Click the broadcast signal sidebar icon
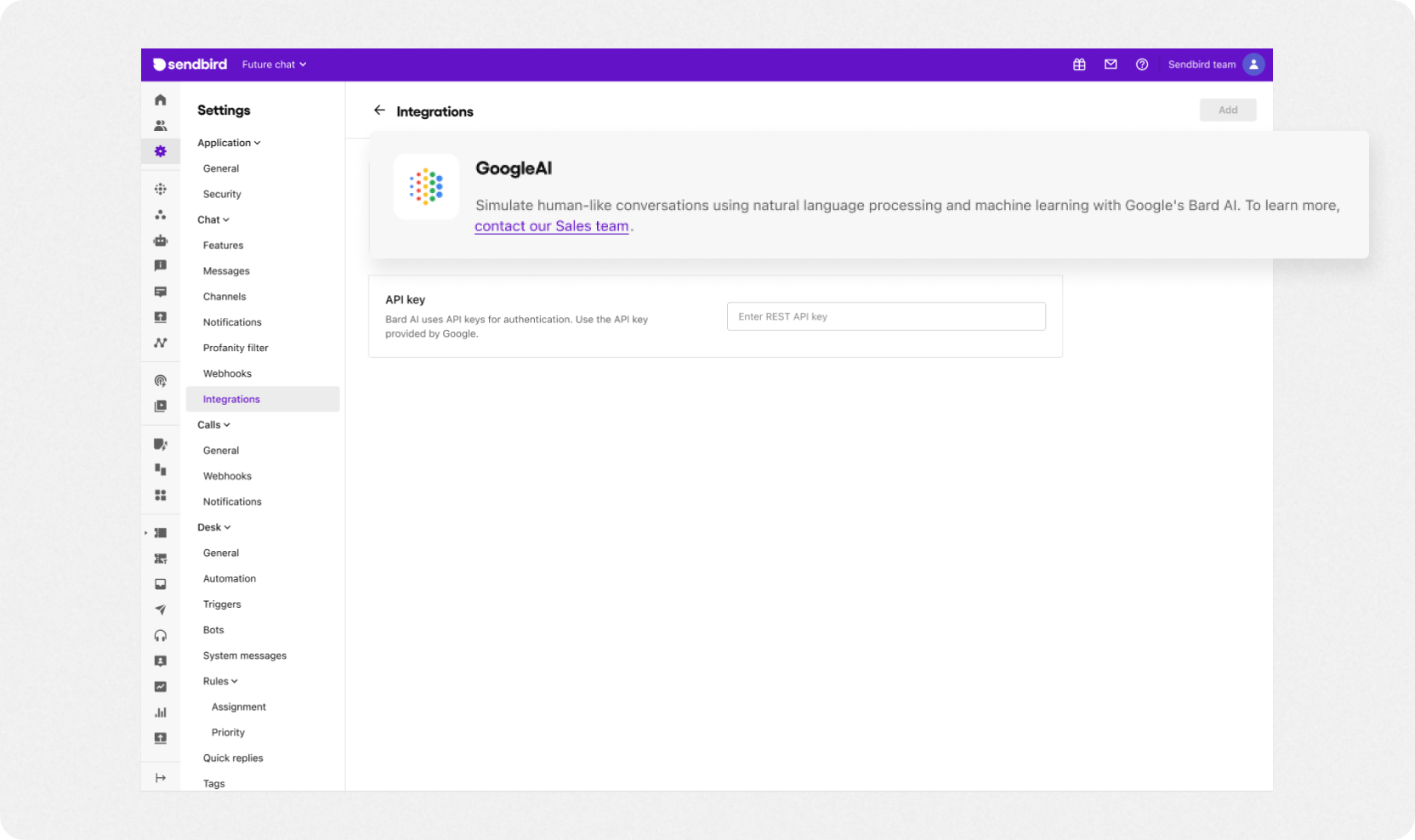1415x840 pixels. click(x=160, y=381)
